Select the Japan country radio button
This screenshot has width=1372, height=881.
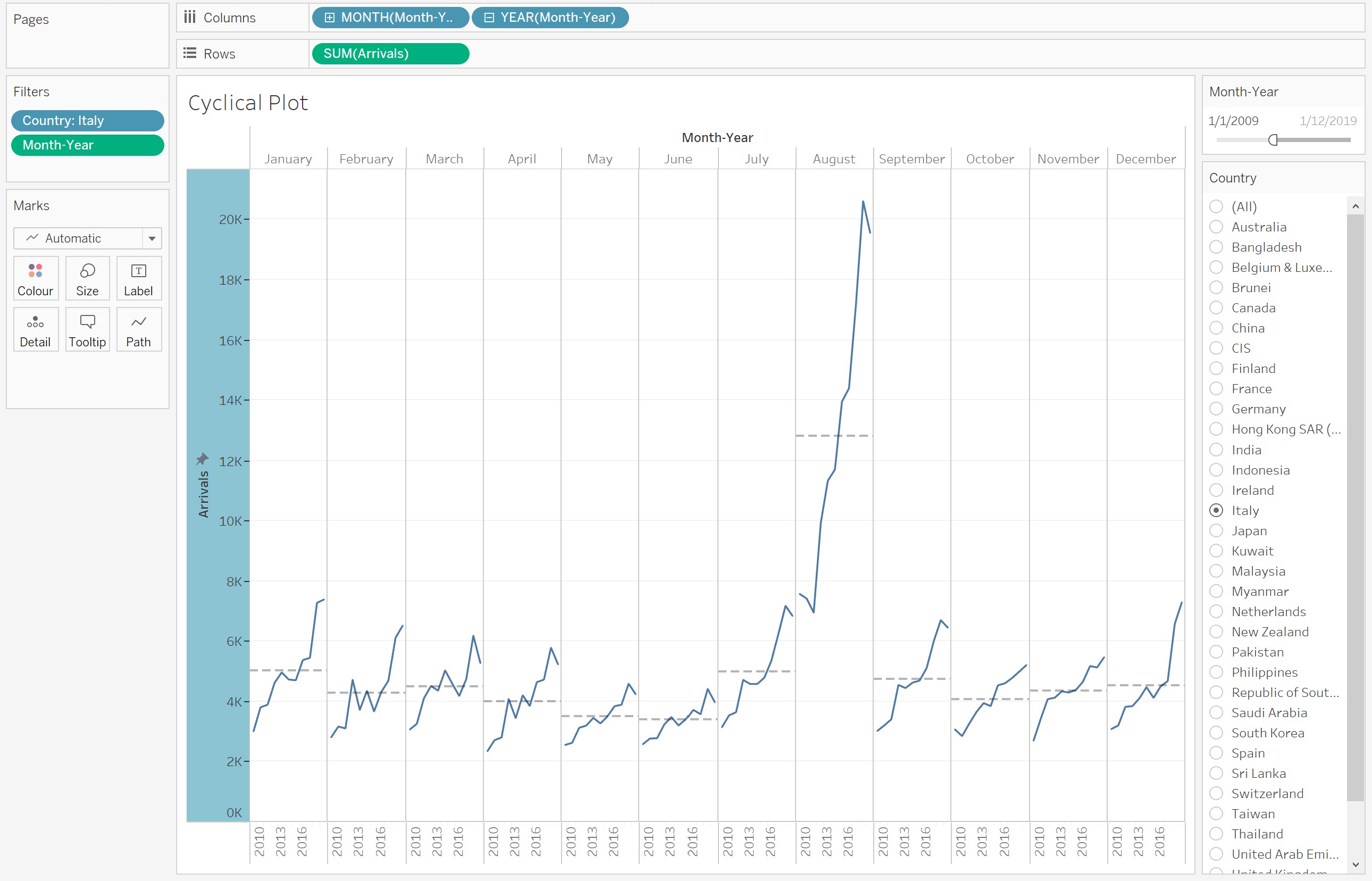(x=1216, y=530)
